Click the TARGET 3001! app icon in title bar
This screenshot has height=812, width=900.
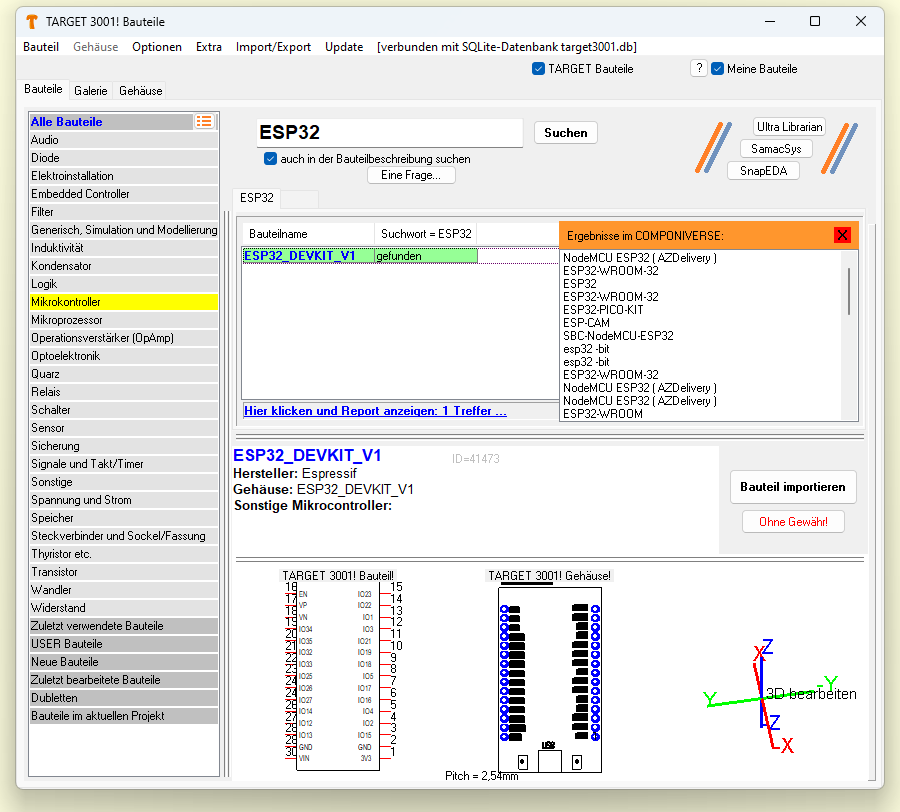[32, 22]
